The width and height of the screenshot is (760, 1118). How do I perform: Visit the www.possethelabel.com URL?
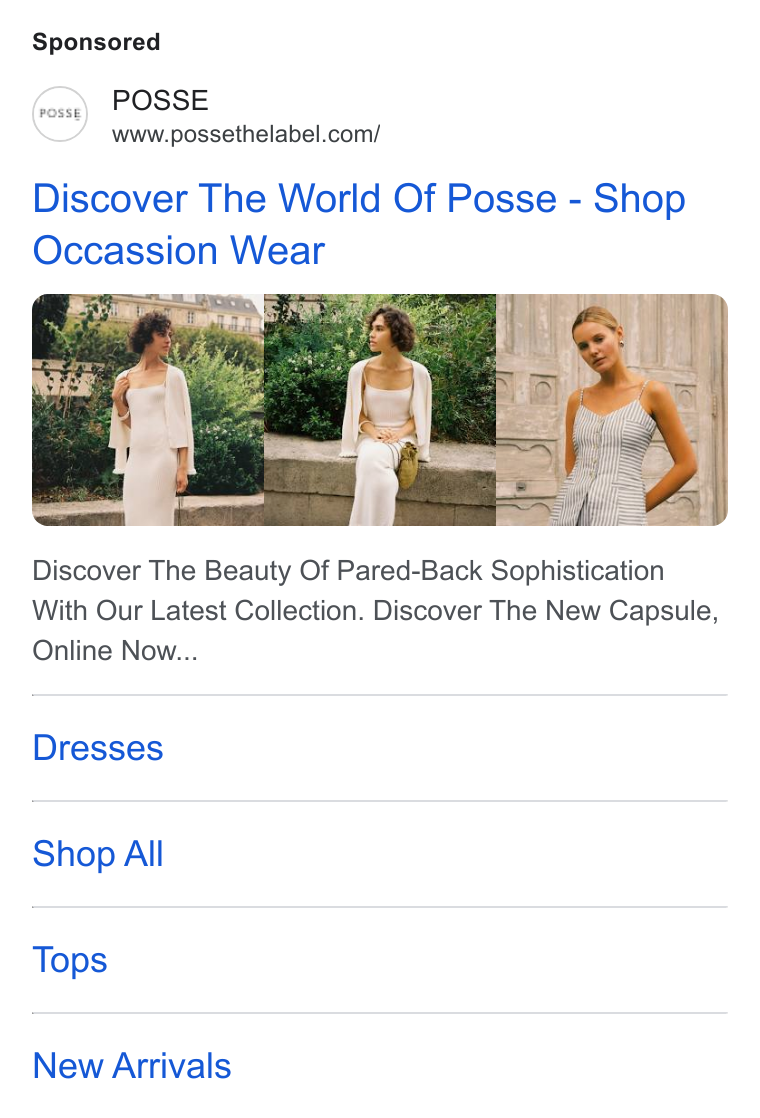coord(246,134)
